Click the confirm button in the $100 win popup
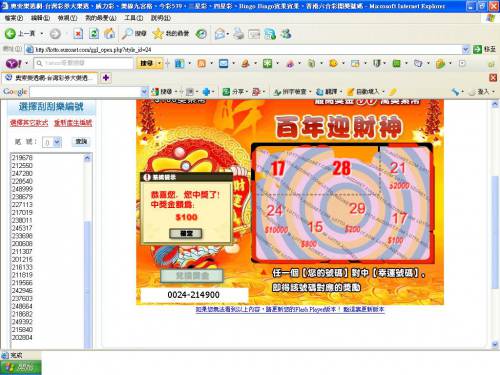The image size is (500, 375). [x=186, y=233]
